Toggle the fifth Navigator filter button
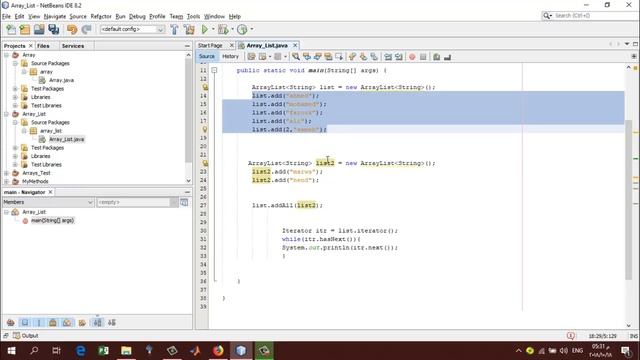The height and width of the screenshot is (360, 640). click(67, 322)
